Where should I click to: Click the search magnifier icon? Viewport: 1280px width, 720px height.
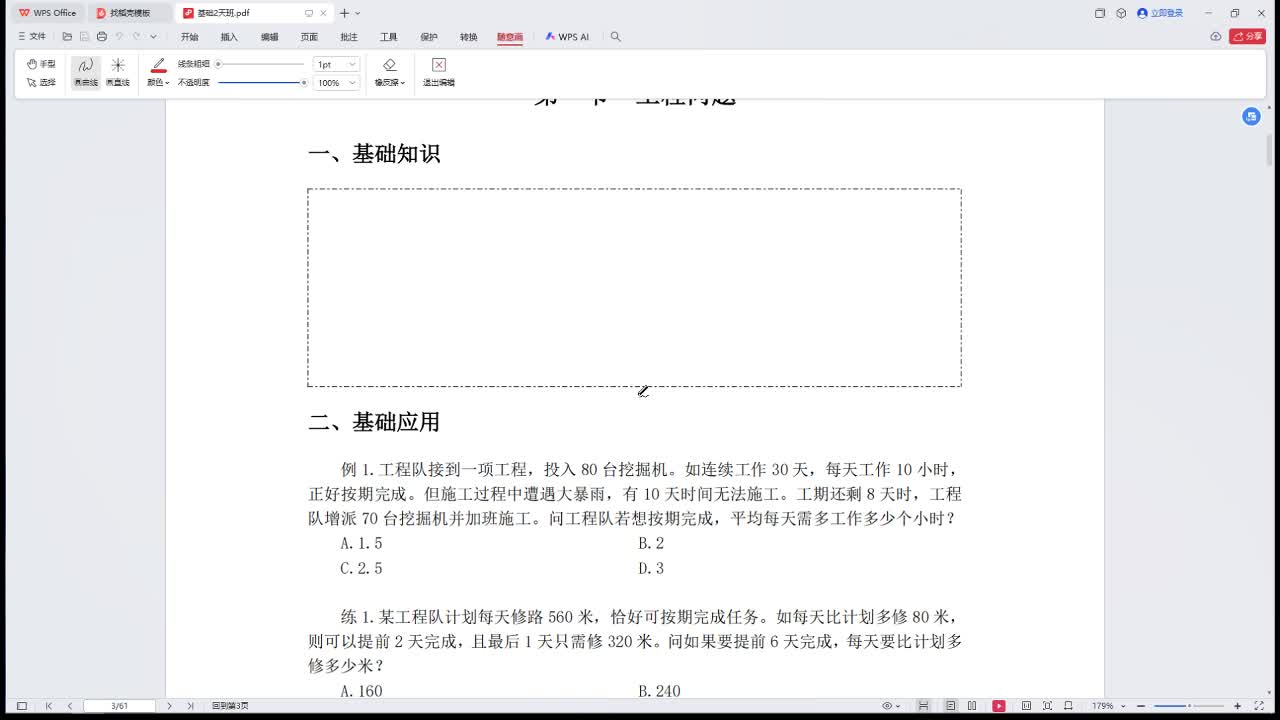(616, 37)
